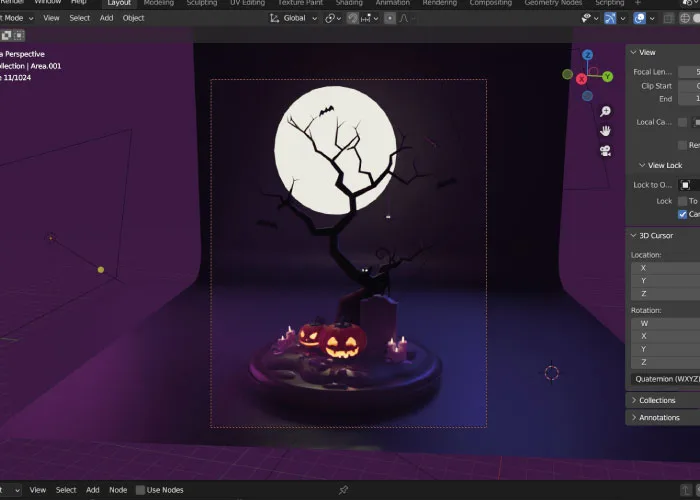Uncheck the checked Camera lock checkbox under View Lock

coord(683,214)
